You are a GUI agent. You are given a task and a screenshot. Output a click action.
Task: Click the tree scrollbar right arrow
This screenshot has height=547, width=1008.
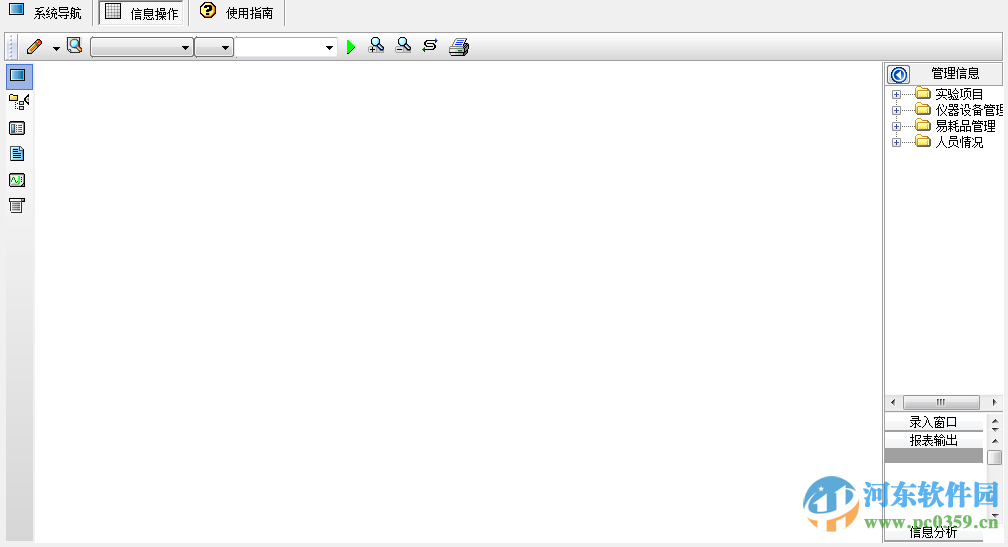coord(994,402)
